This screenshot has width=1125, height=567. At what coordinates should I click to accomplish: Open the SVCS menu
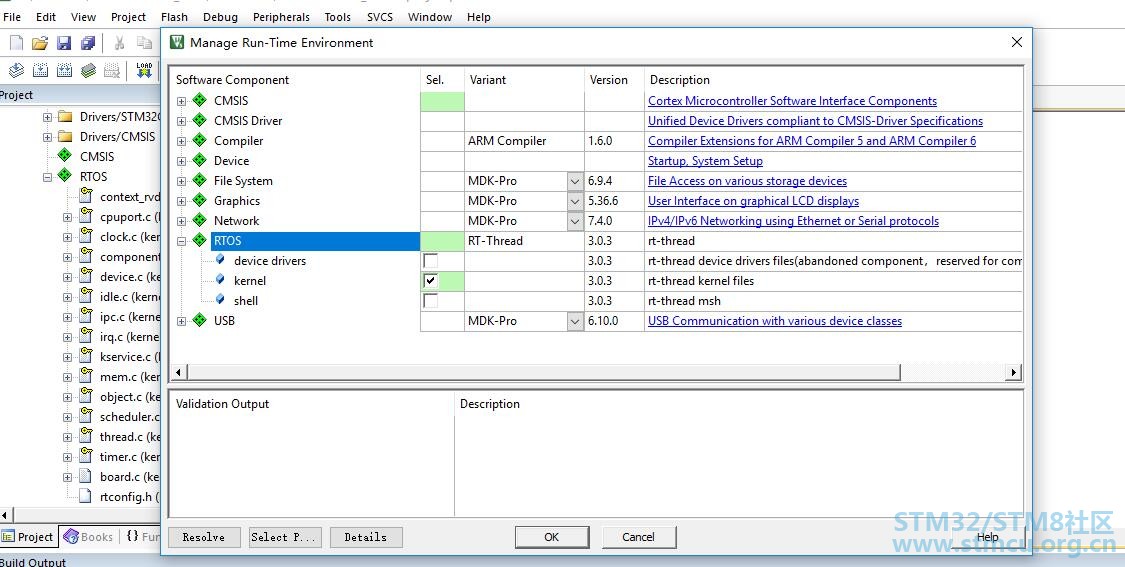380,17
